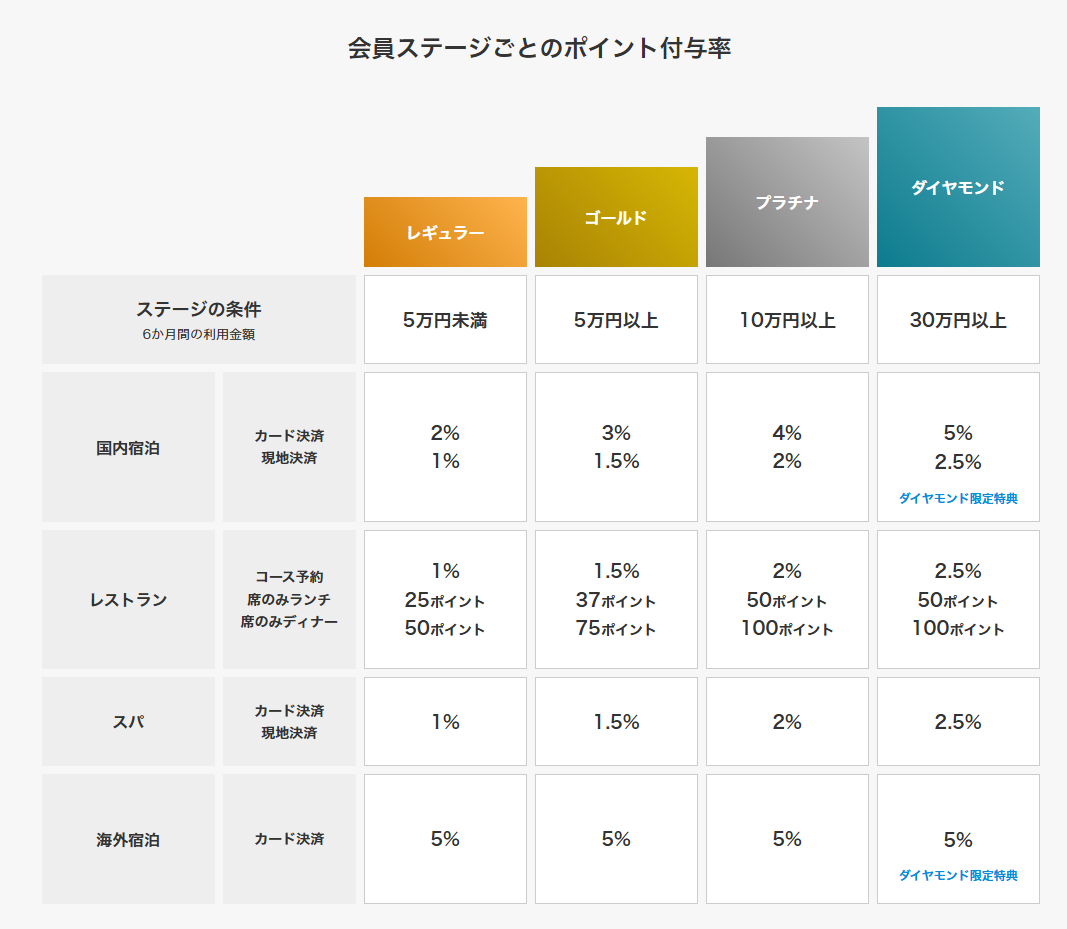Select the スパ category cell
The width and height of the screenshot is (1067, 929).
128,721
